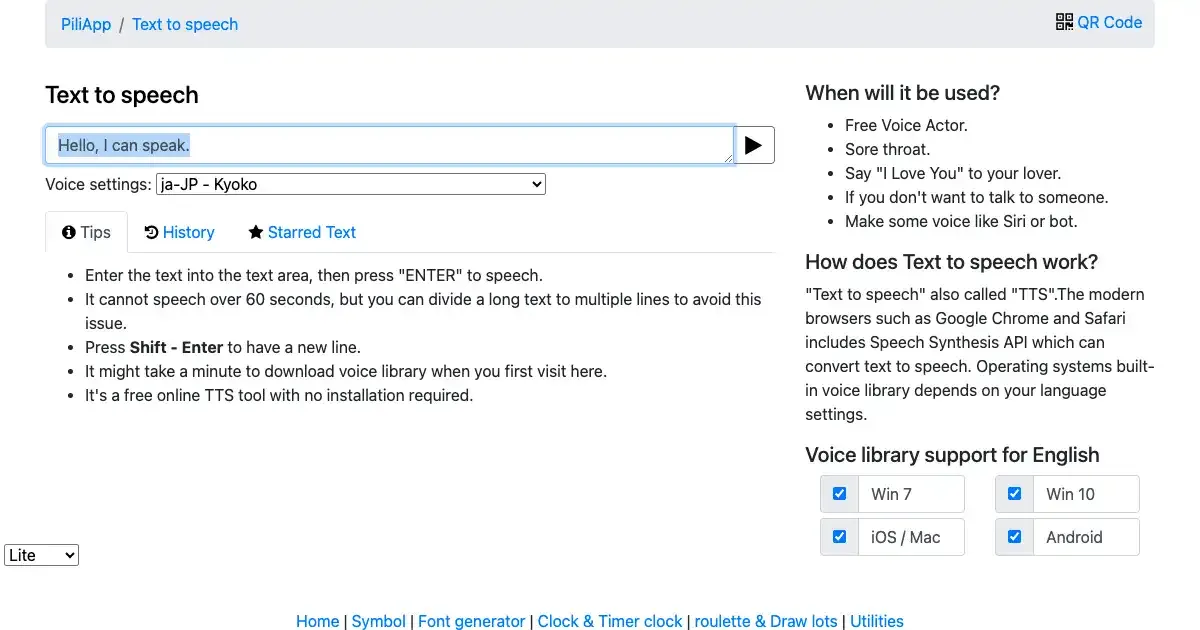Click the info icon on Tips tab
Screen dimensions: 1200x630
(x=69, y=232)
